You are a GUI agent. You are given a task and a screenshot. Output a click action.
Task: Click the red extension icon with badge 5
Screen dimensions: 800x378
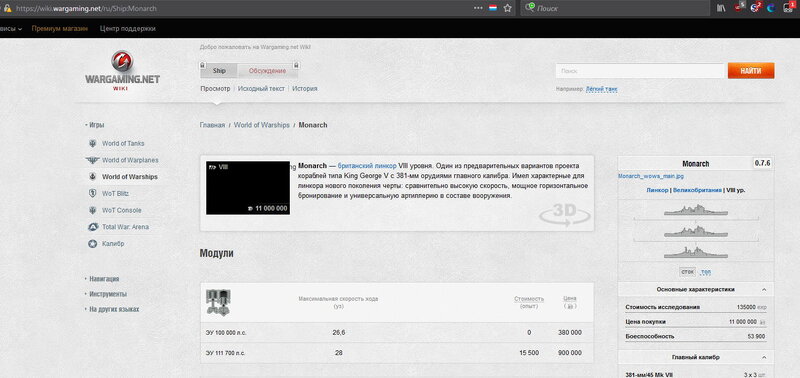[x=740, y=7]
